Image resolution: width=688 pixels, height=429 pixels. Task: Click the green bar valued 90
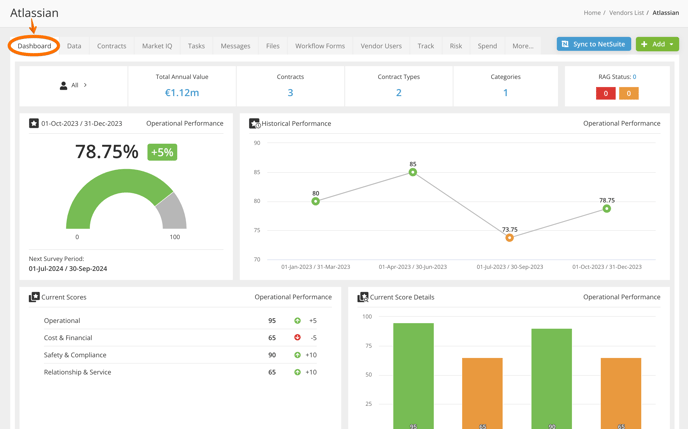(552, 379)
